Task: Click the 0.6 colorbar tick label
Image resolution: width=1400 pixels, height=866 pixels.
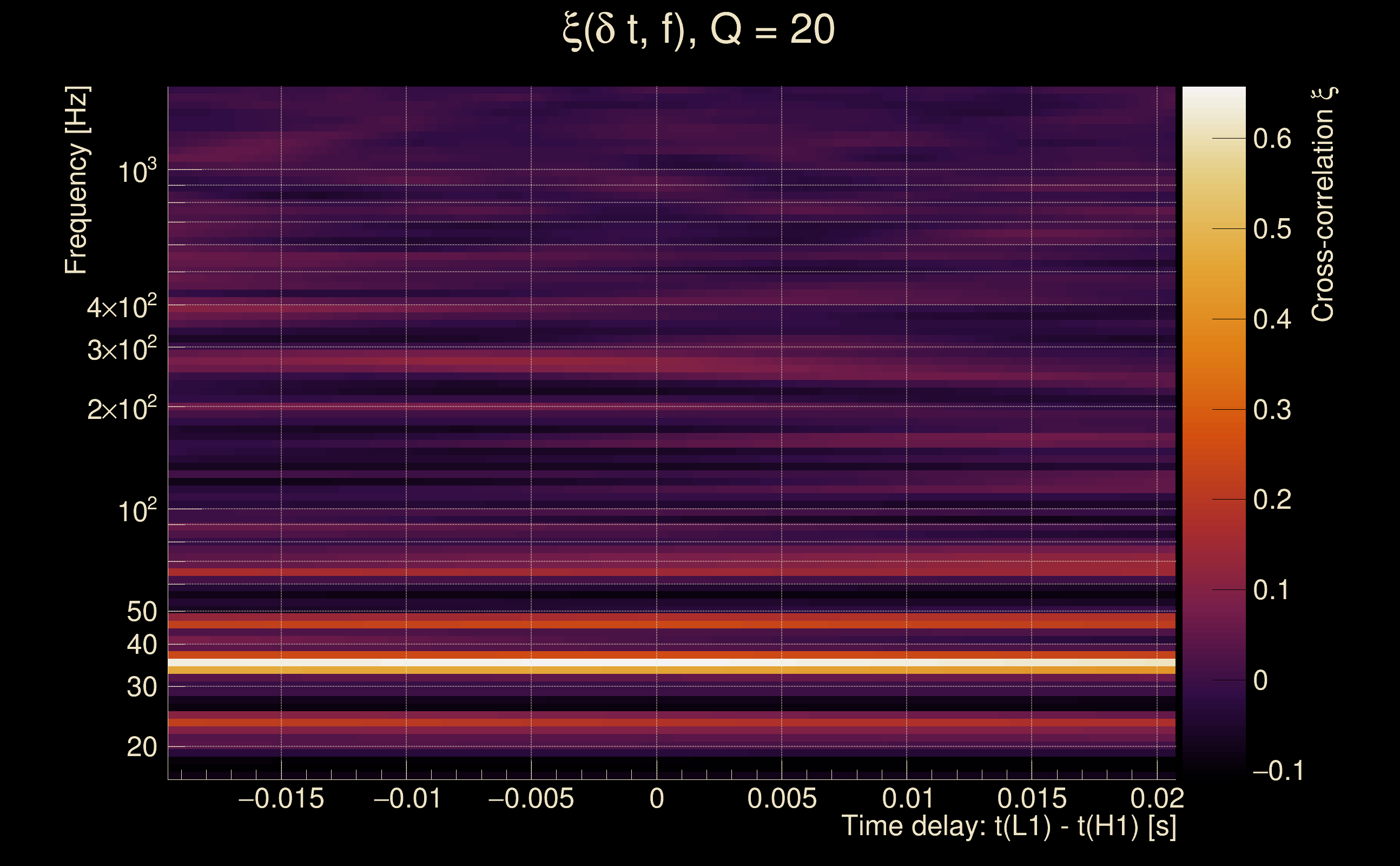Action: [x=1272, y=139]
